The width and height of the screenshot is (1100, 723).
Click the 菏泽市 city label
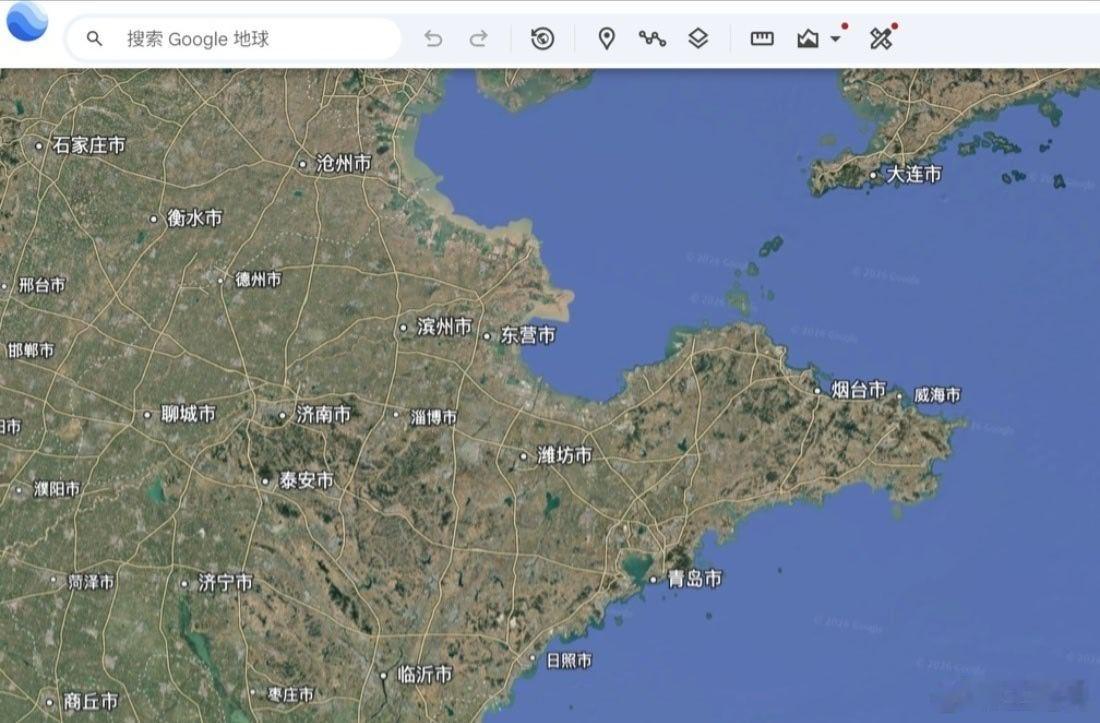pyautogui.click(x=90, y=581)
